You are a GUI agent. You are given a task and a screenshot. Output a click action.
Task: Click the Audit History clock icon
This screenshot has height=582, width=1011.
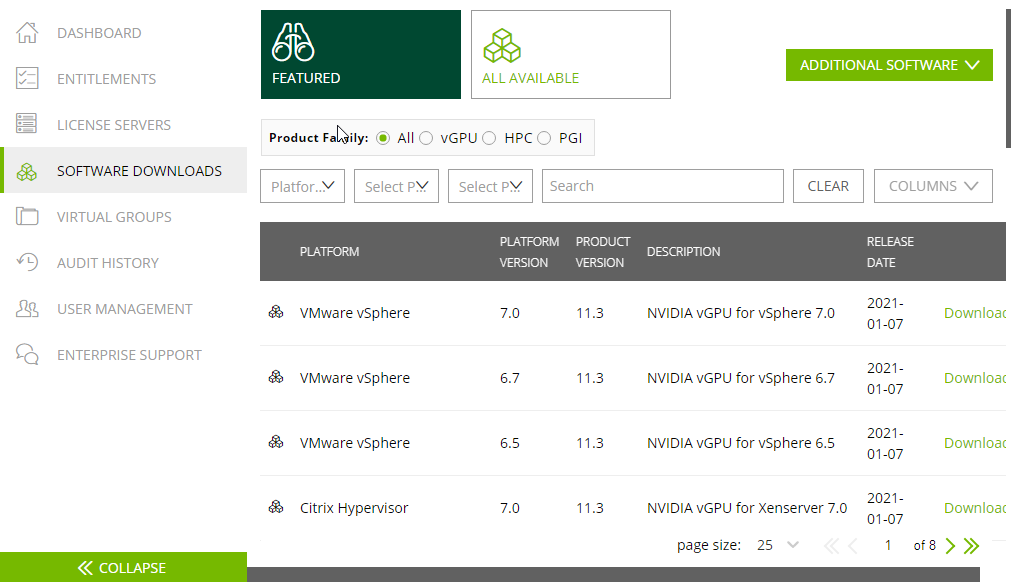[x=27, y=262]
